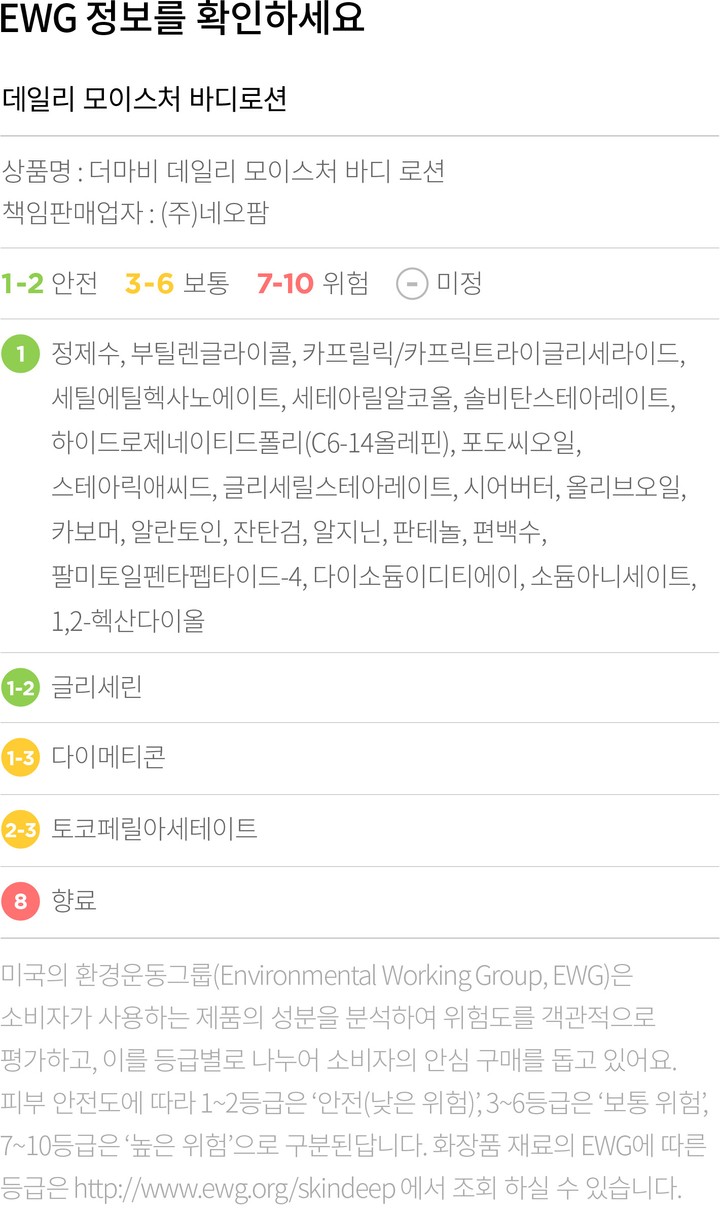
Task: Click the red grade 8 badge beside 향료
Action: (20, 901)
